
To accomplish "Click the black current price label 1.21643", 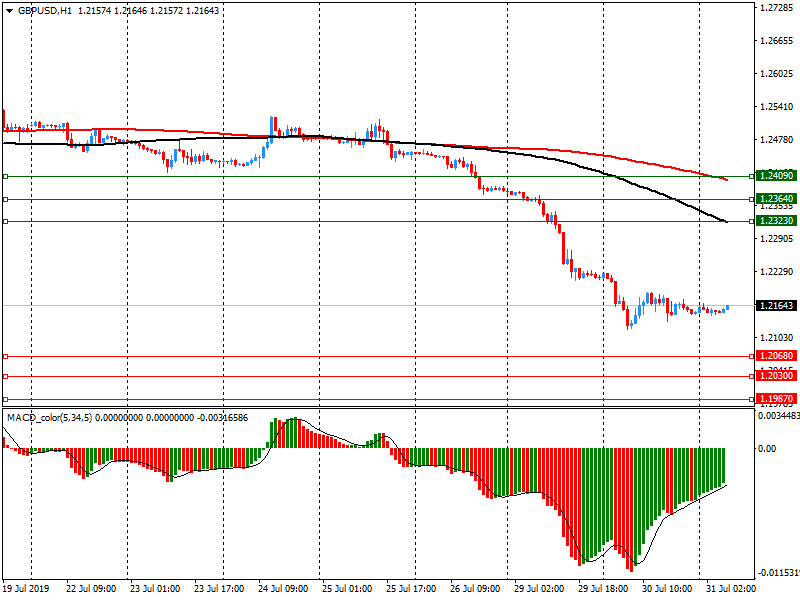I will point(777,306).
